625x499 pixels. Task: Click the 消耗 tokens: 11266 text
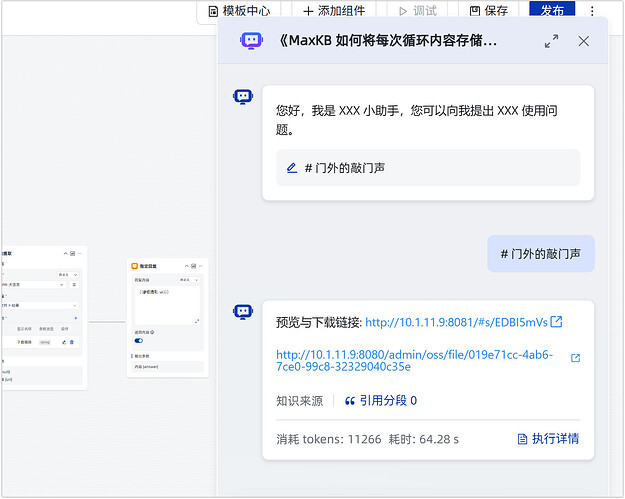(x=328, y=439)
